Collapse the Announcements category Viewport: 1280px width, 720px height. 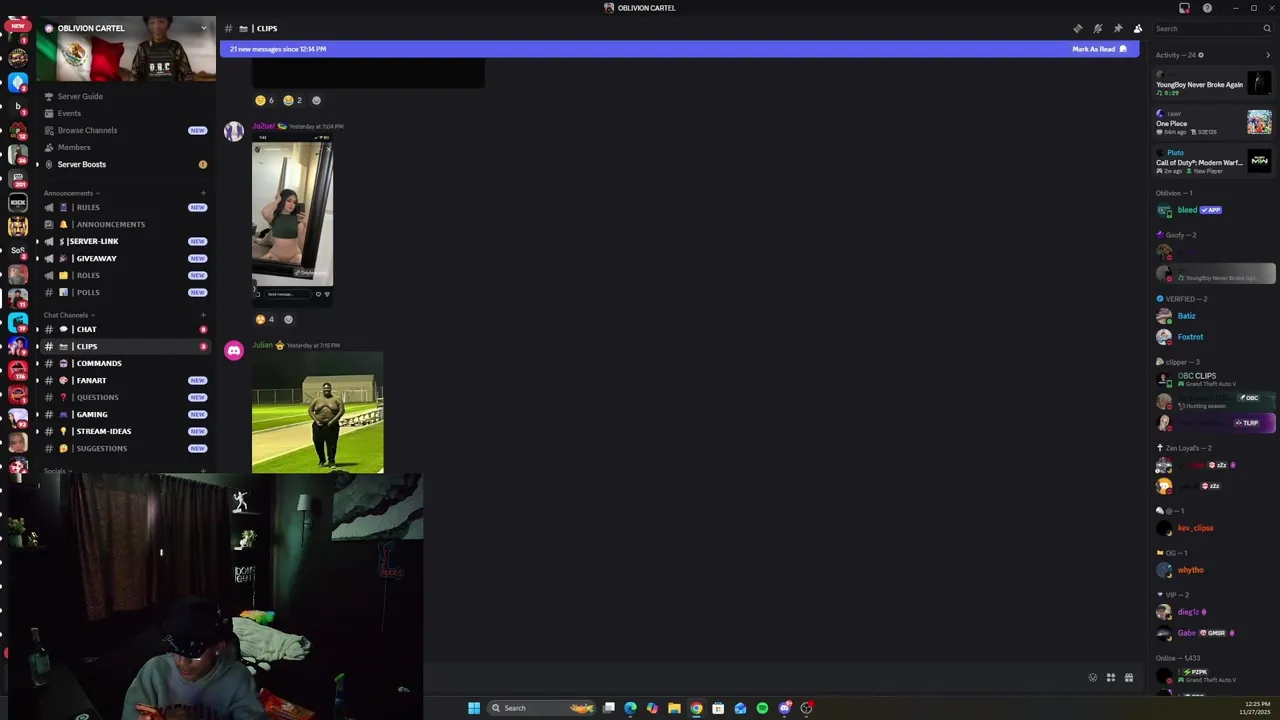click(71, 193)
